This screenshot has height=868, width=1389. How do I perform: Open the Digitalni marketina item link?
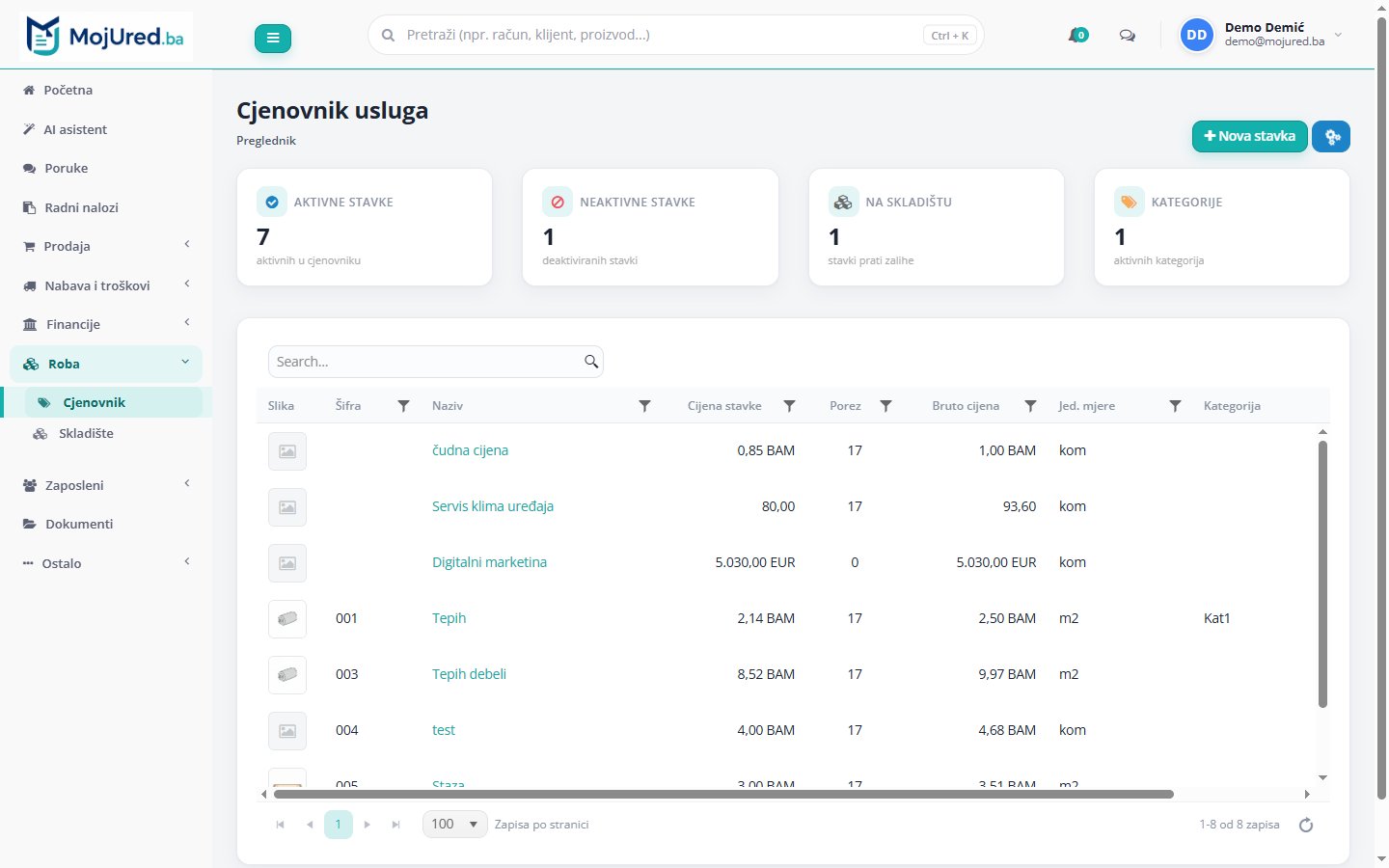pos(489,562)
